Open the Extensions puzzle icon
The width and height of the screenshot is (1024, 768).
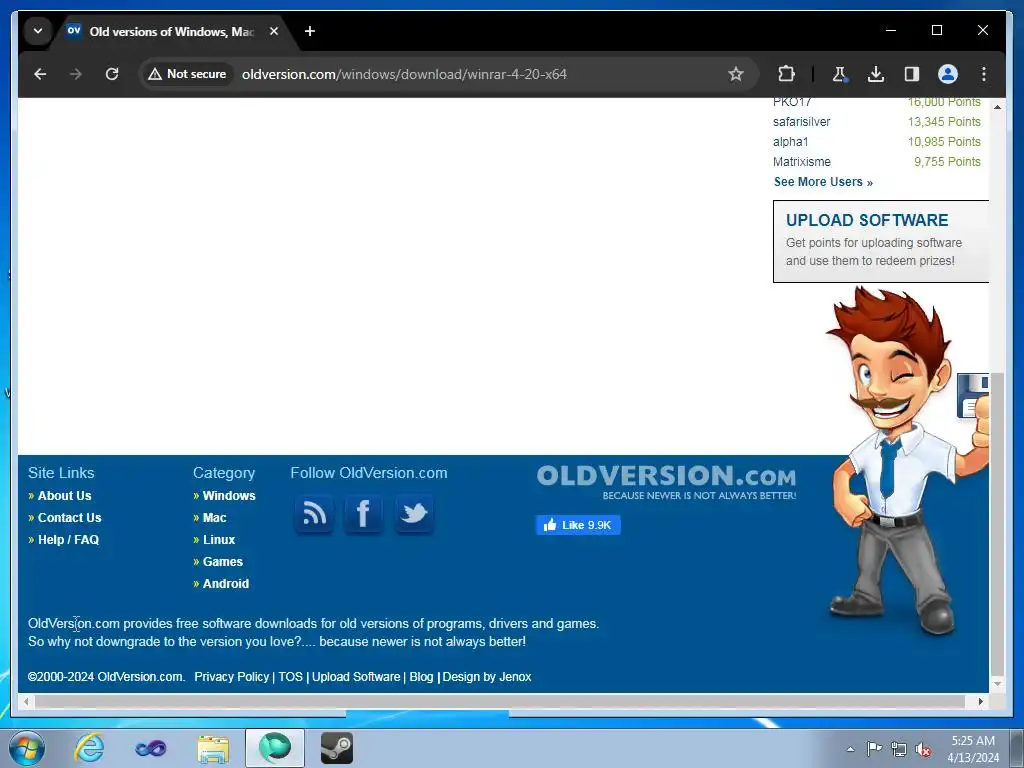[786, 74]
